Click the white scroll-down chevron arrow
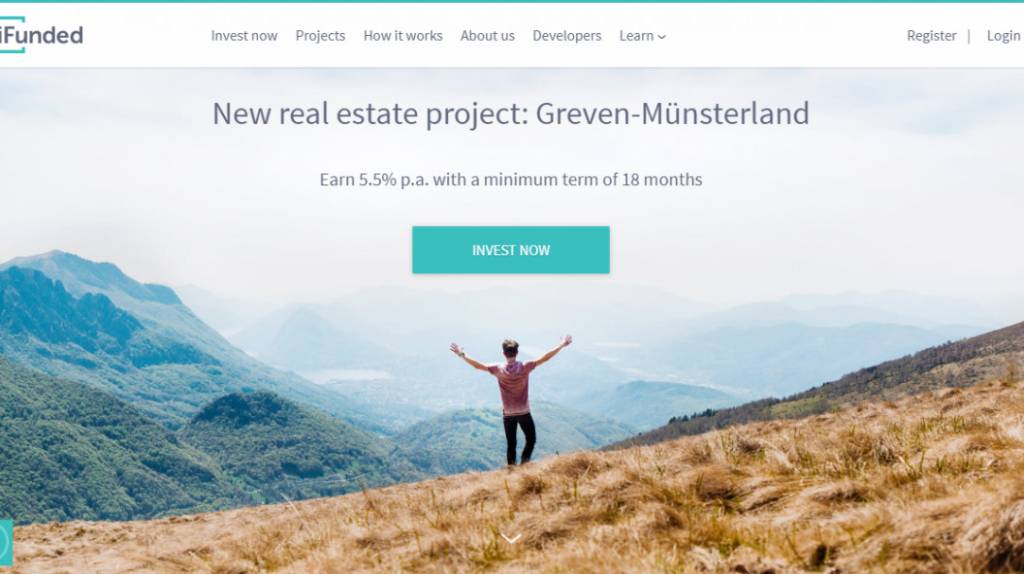The width and height of the screenshot is (1024, 574). click(511, 539)
